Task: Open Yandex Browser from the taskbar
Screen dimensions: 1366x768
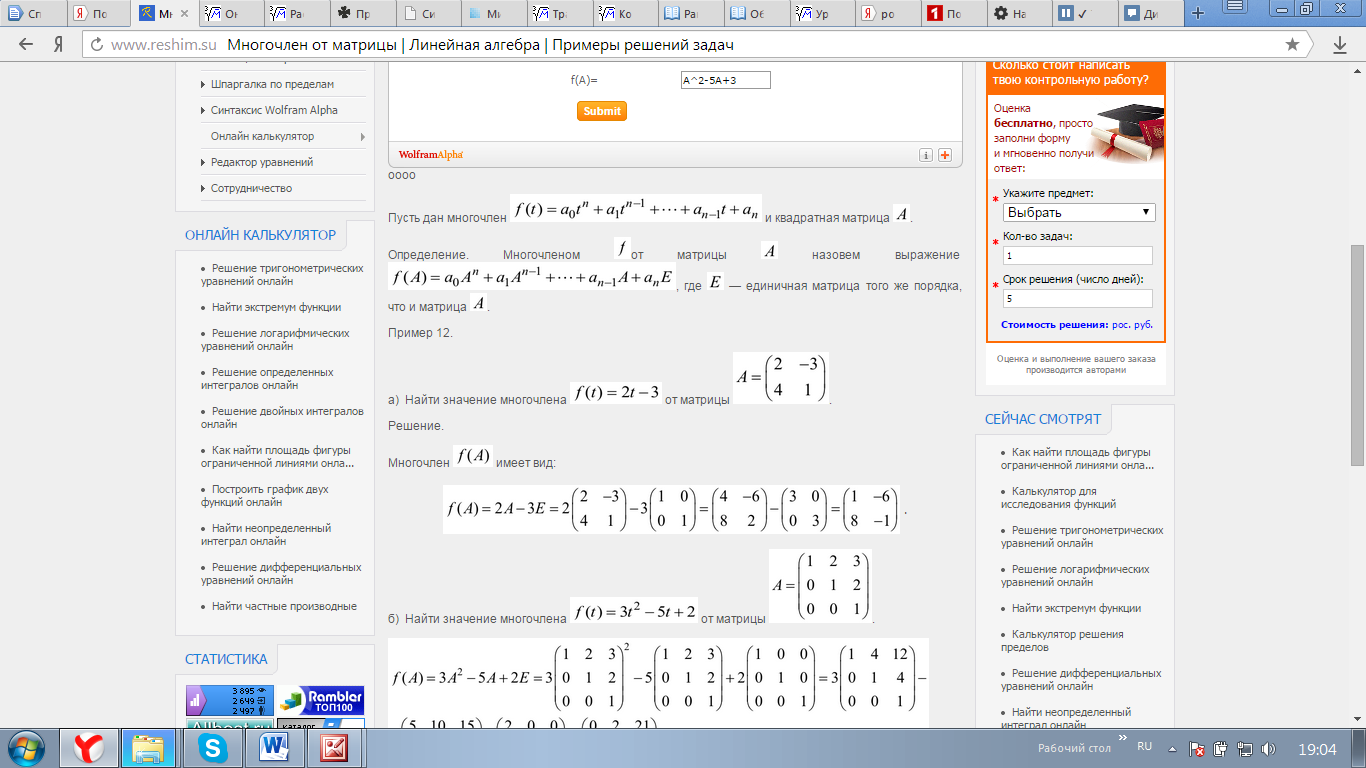Action: [x=90, y=748]
